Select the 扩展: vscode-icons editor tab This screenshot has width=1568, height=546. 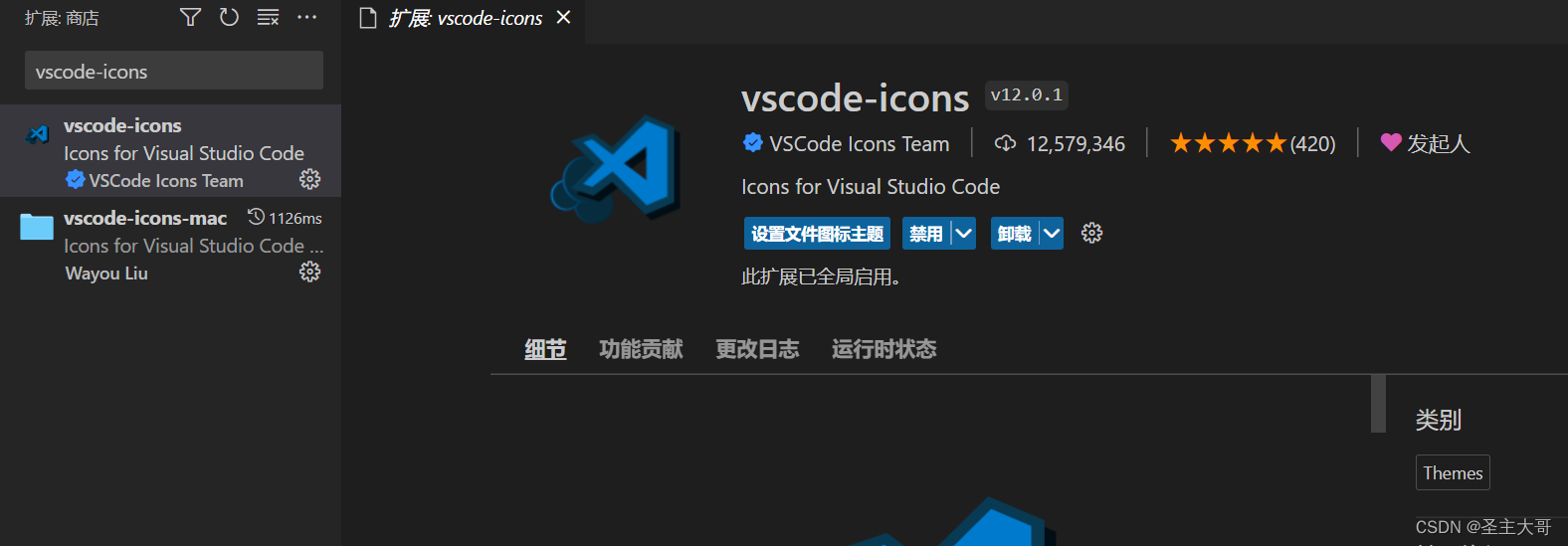[x=465, y=19]
